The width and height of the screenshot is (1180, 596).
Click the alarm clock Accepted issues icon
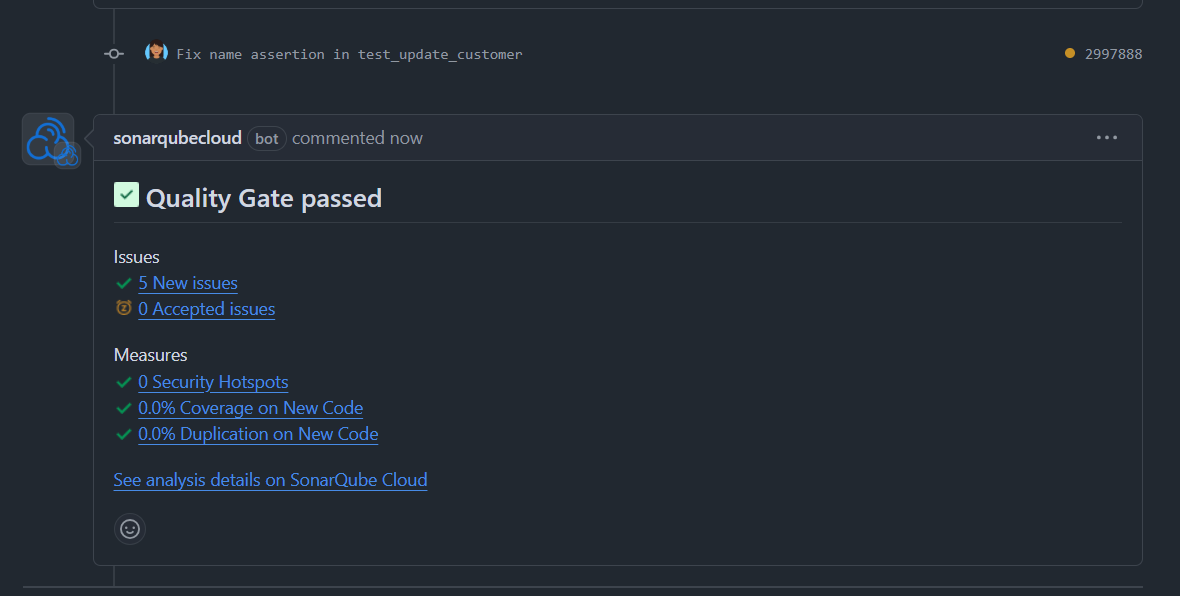123,308
